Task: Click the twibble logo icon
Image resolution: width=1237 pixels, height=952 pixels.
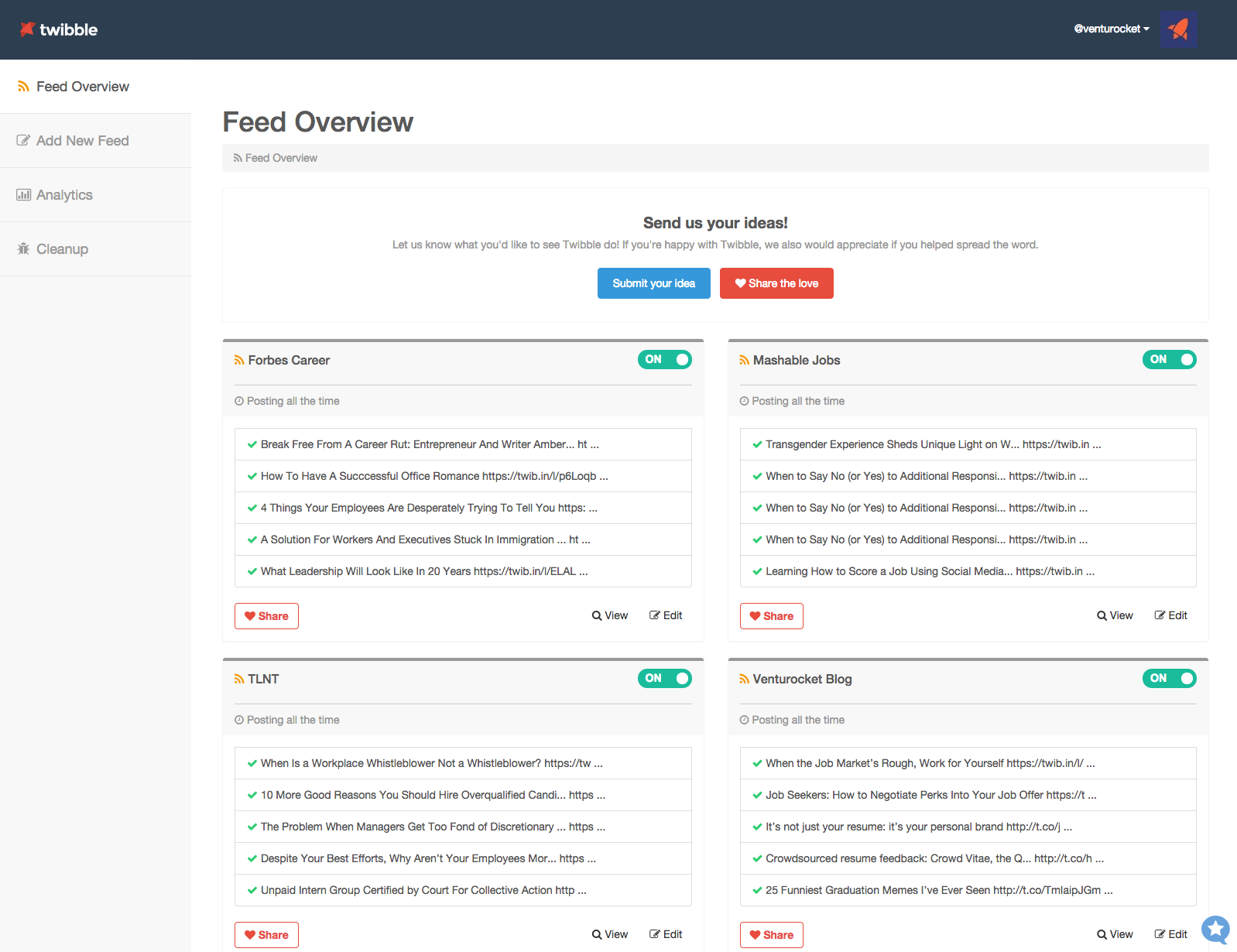Action: click(x=27, y=29)
